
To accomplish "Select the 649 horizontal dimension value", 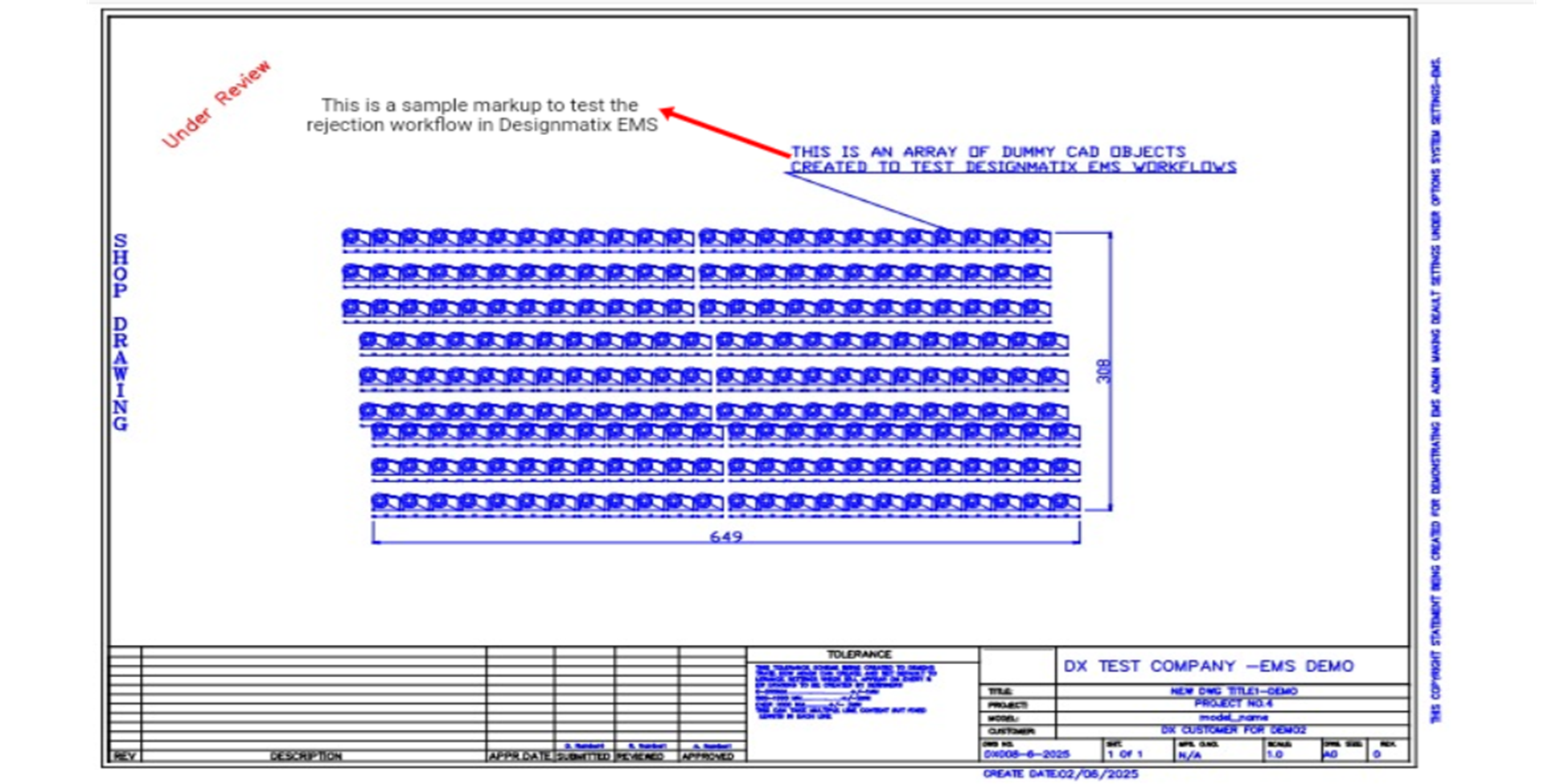I will (x=725, y=536).
